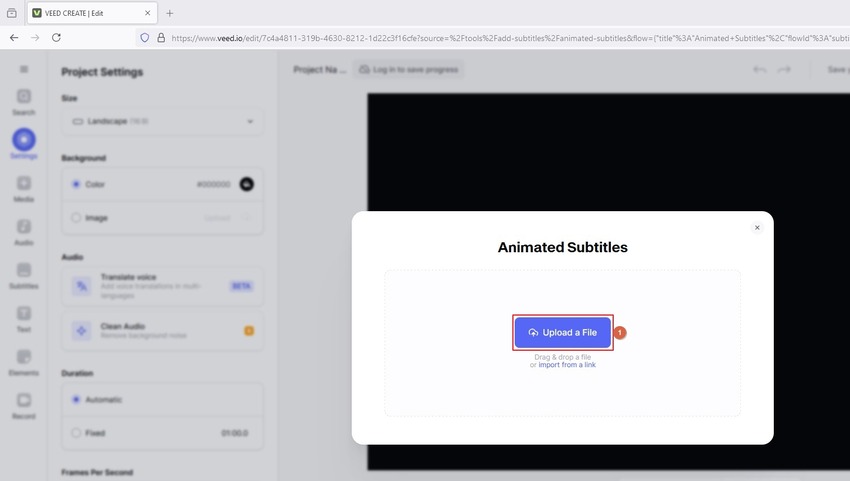The image size is (850, 481).
Task: Click the shield tracking protection icon
Action: (145, 38)
